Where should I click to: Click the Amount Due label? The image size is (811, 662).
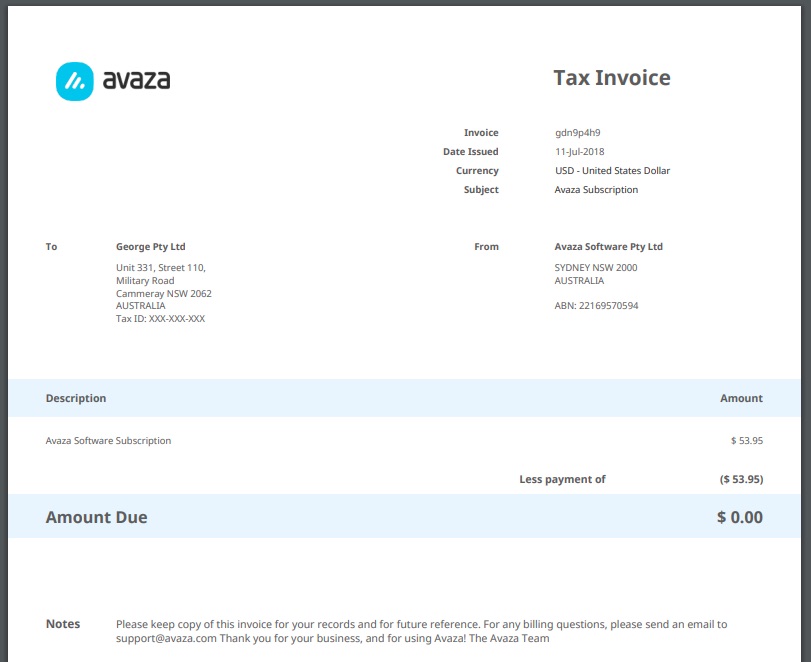(96, 517)
